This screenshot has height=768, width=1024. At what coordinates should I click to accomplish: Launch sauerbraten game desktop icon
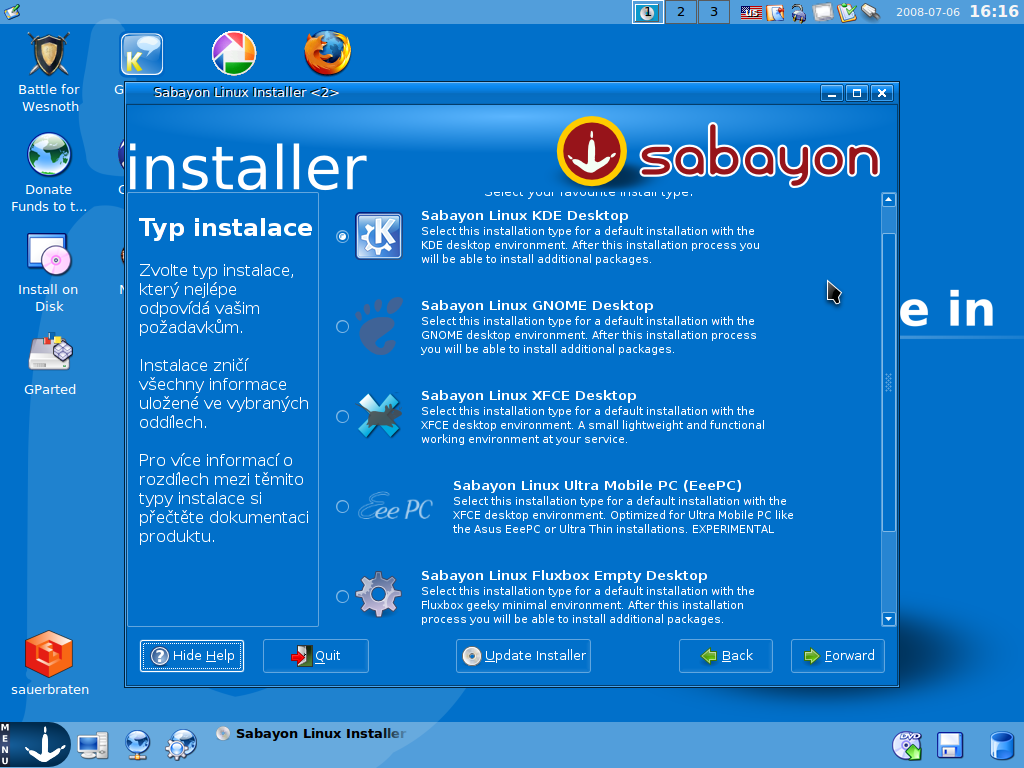(x=50, y=663)
